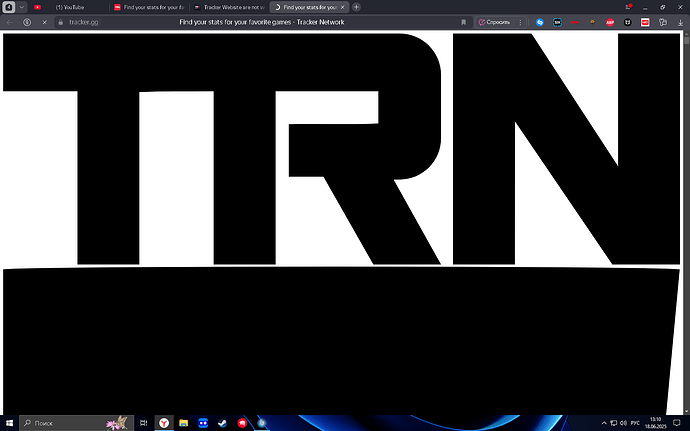Open browser notifications icon with red dot
Image resolution: width=690 pixels, height=431 pixels.
coord(628,7)
